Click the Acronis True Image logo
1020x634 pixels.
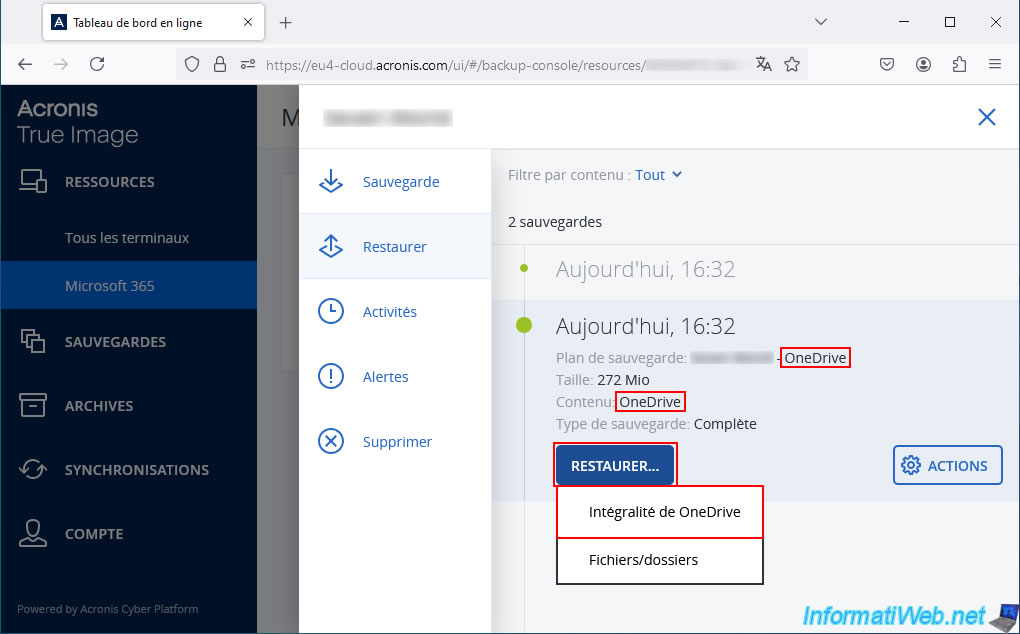(x=77, y=122)
